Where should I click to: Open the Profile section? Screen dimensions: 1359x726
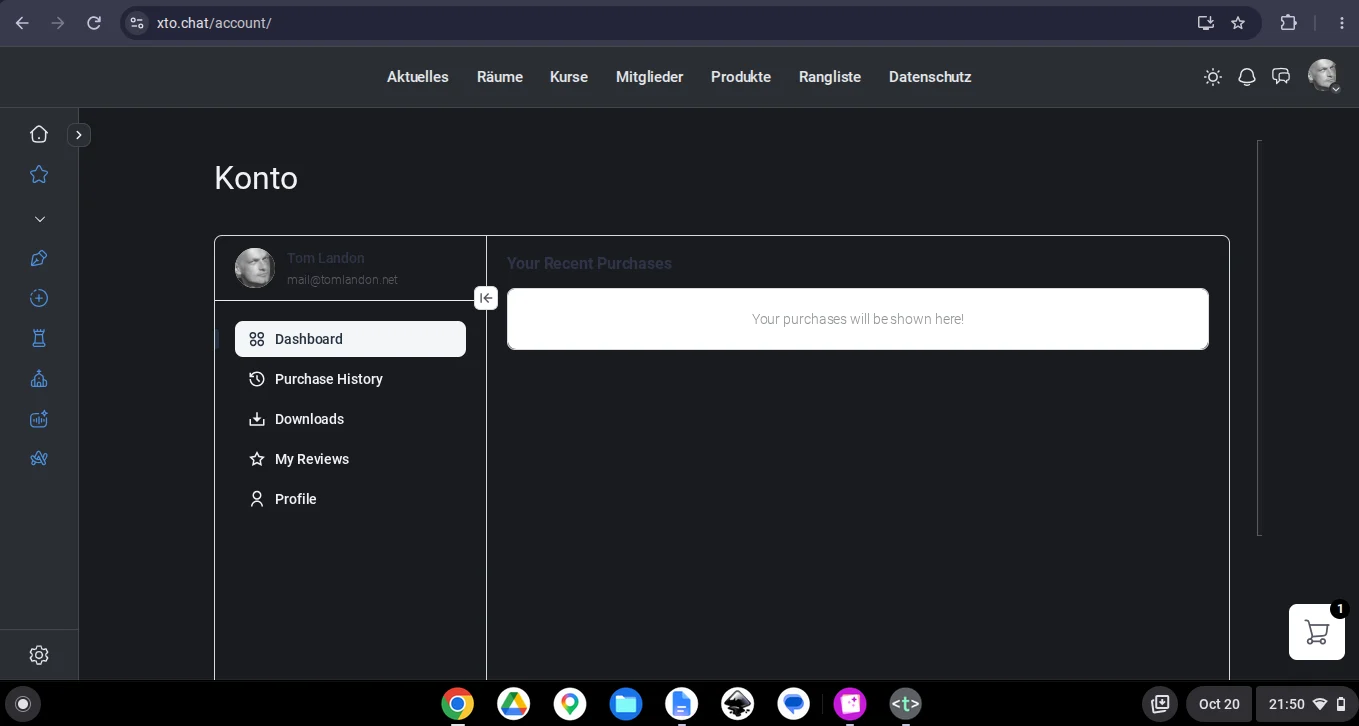[350, 499]
